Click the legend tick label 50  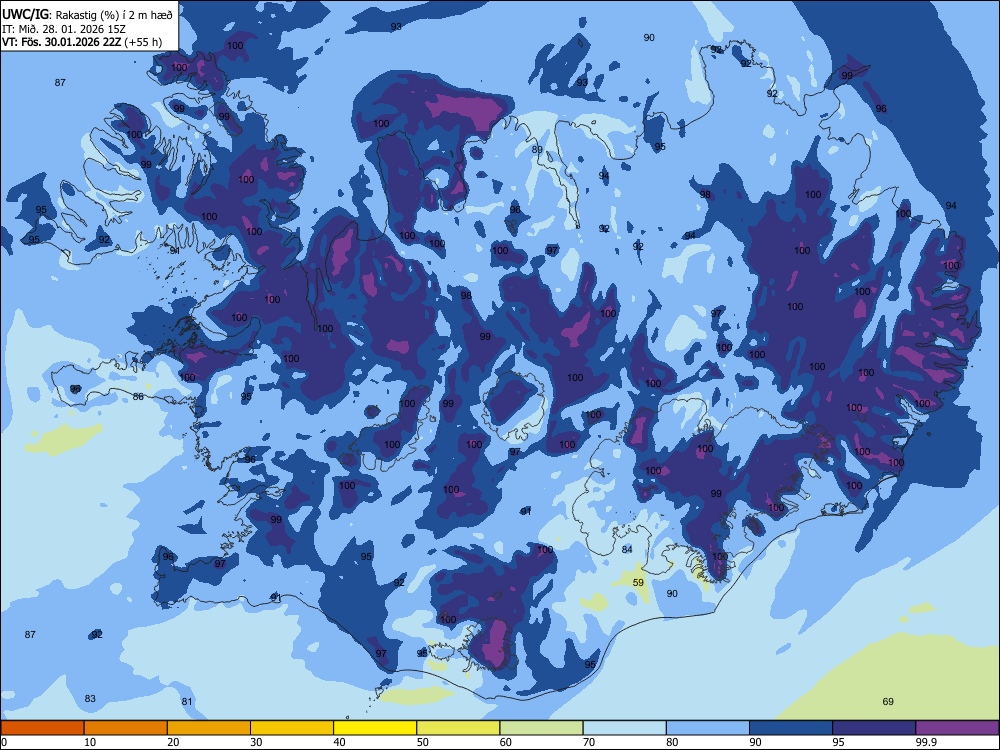tap(423, 742)
